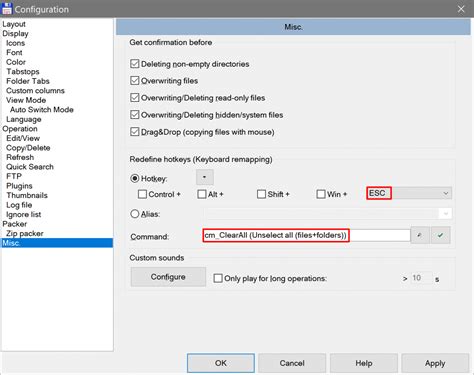
Task: Select Ignore list in the settings tree
Action: (x=24, y=214)
